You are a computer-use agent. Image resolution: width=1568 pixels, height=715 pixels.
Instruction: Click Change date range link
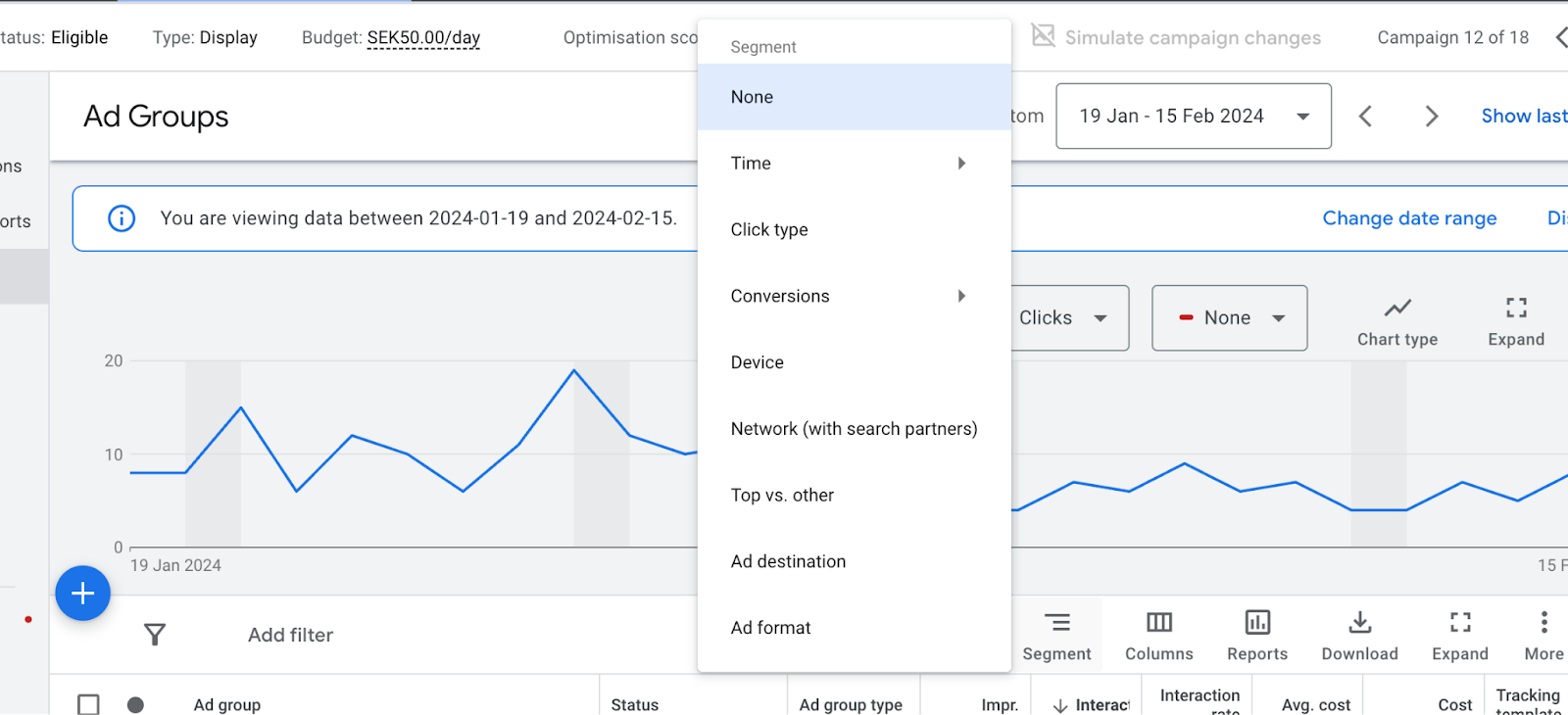click(x=1409, y=218)
